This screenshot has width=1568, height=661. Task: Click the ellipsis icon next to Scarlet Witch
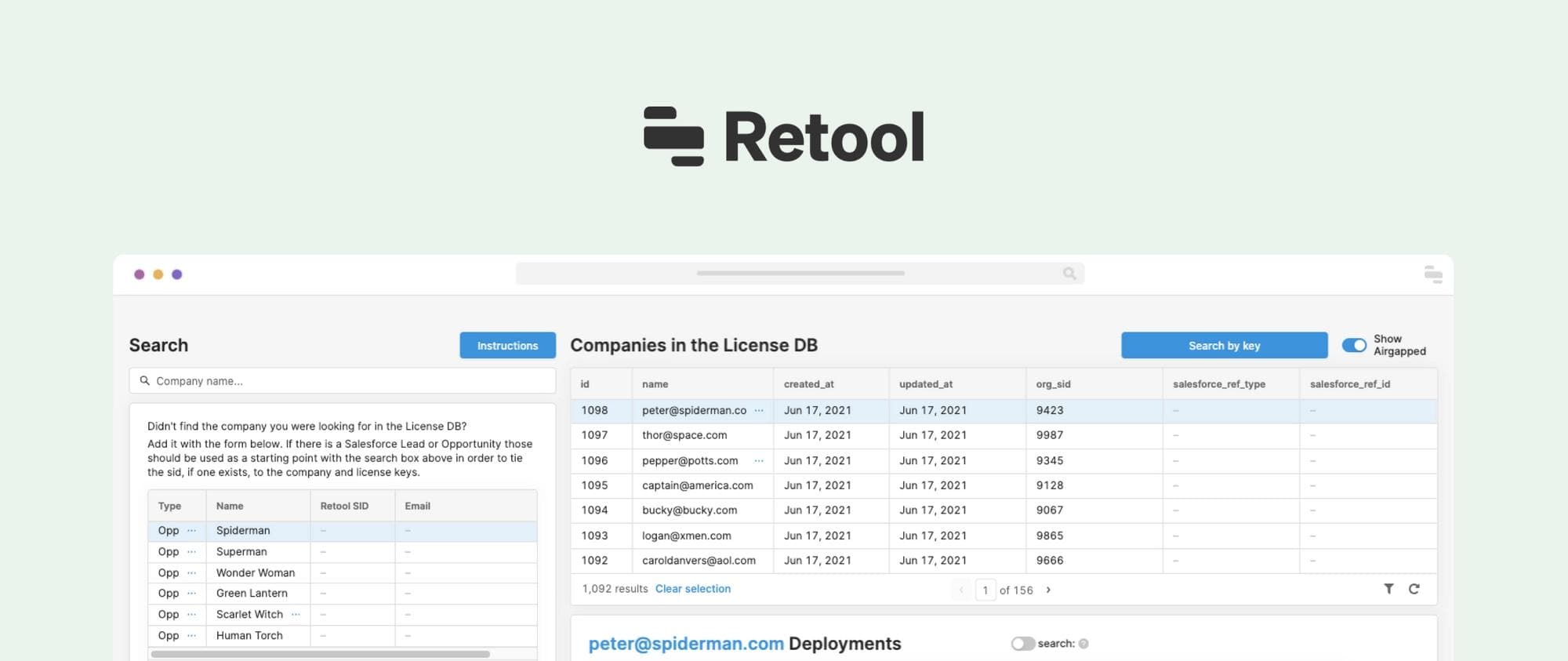click(x=296, y=614)
